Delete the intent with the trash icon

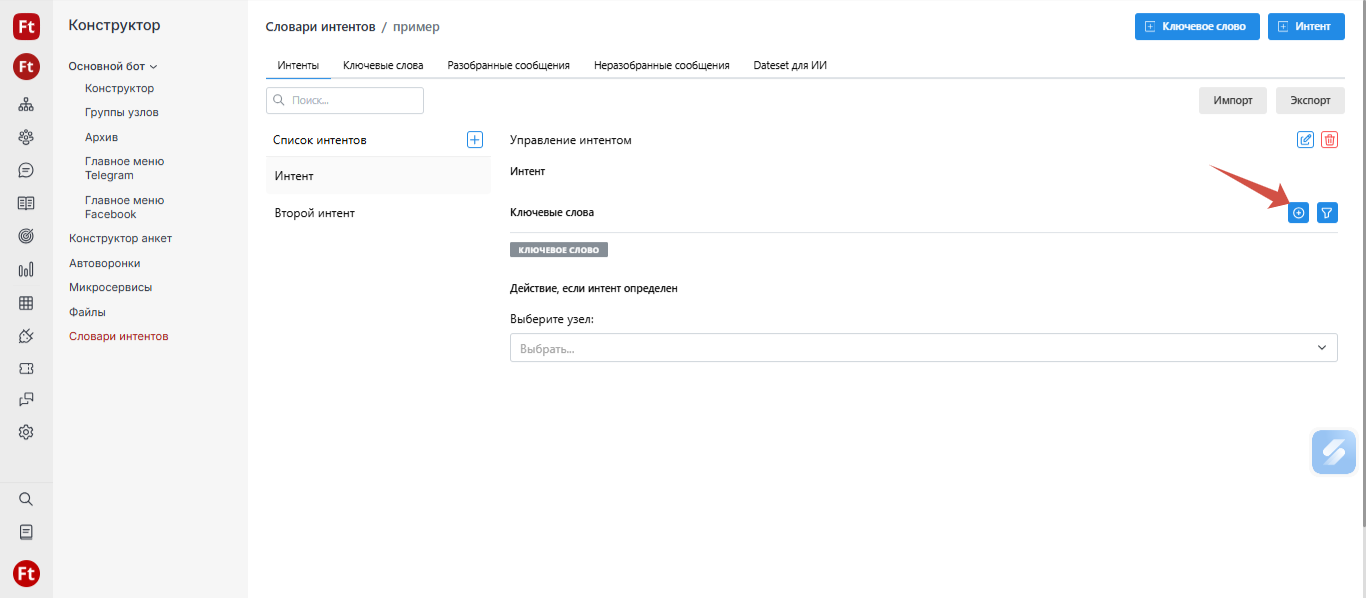(x=1329, y=140)
